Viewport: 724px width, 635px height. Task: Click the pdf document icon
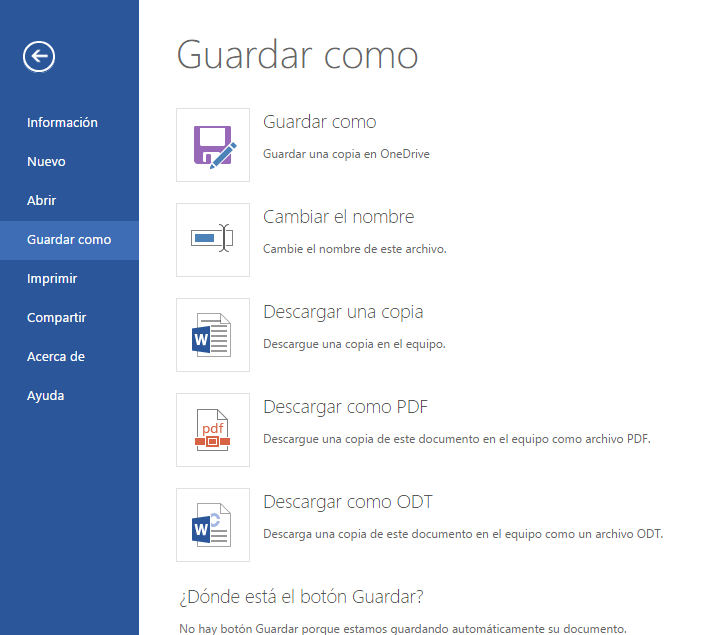pyautogui.click(x=213, y=430)
